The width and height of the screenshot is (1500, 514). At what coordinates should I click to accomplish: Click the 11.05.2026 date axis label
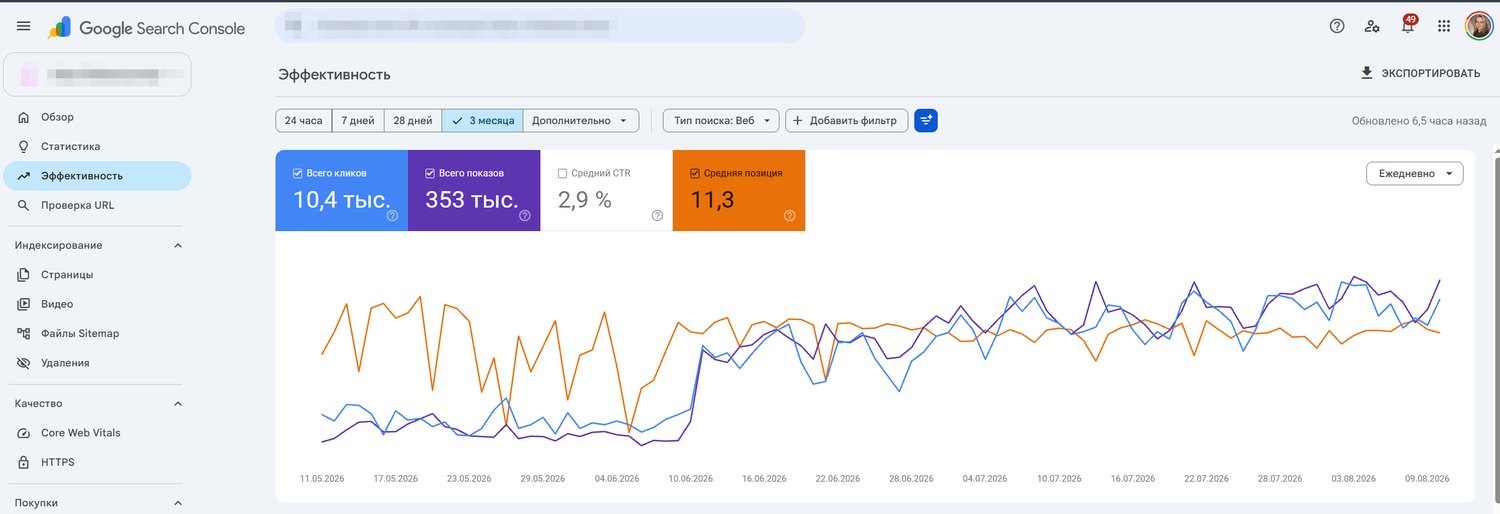pyautogui.click(x=322, y=479)
